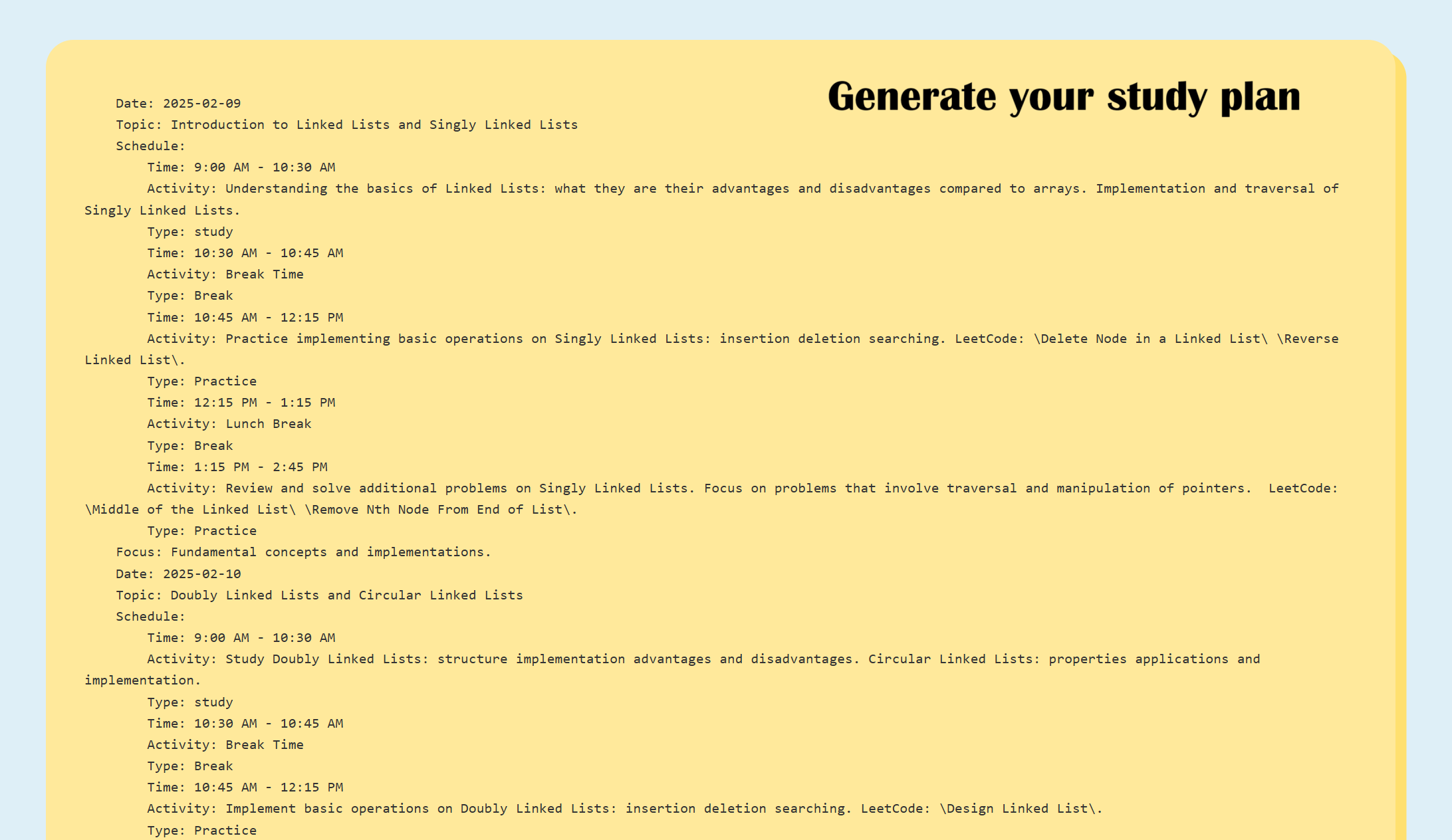
Task: Click the 'Focus: Fundamental concepts and implementations' line
Action: [303, 552]
